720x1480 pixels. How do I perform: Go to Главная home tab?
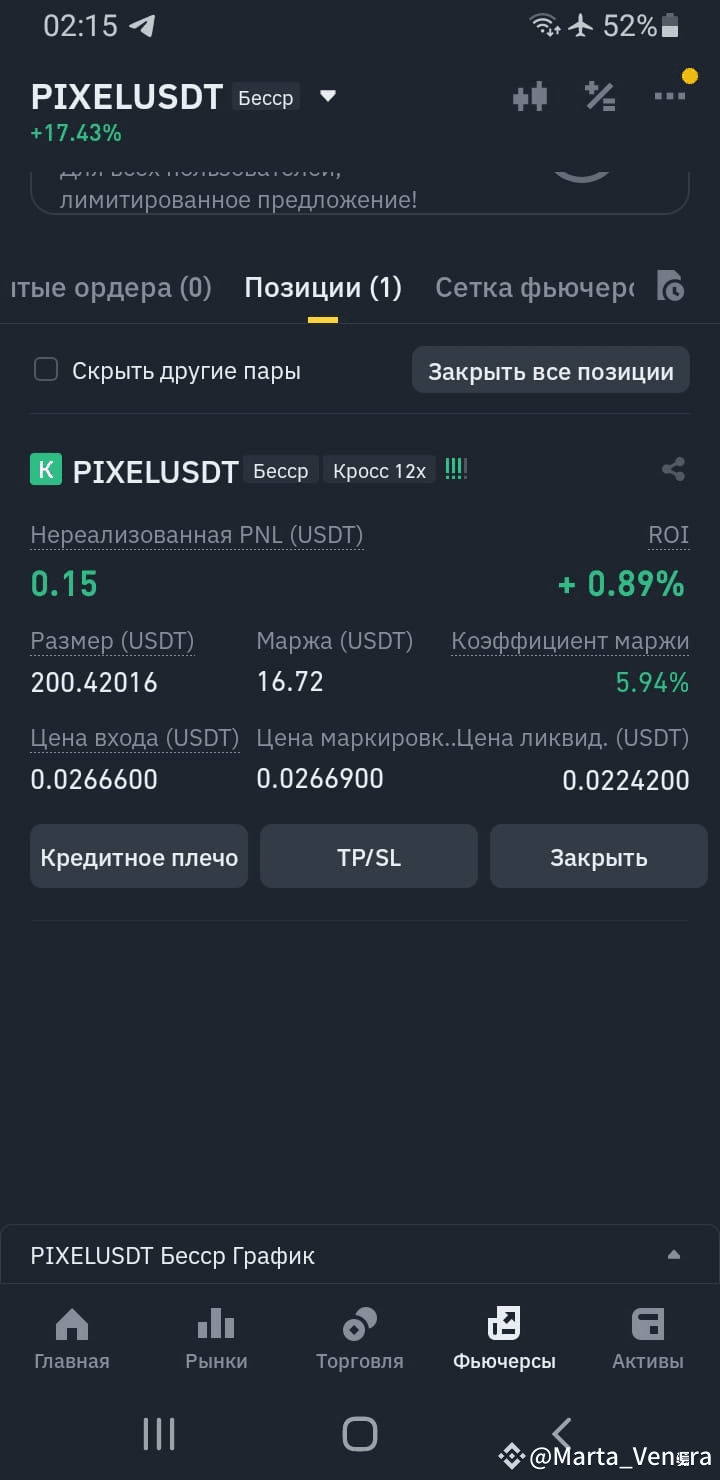pyautogui.click(x=72, y=1339)
